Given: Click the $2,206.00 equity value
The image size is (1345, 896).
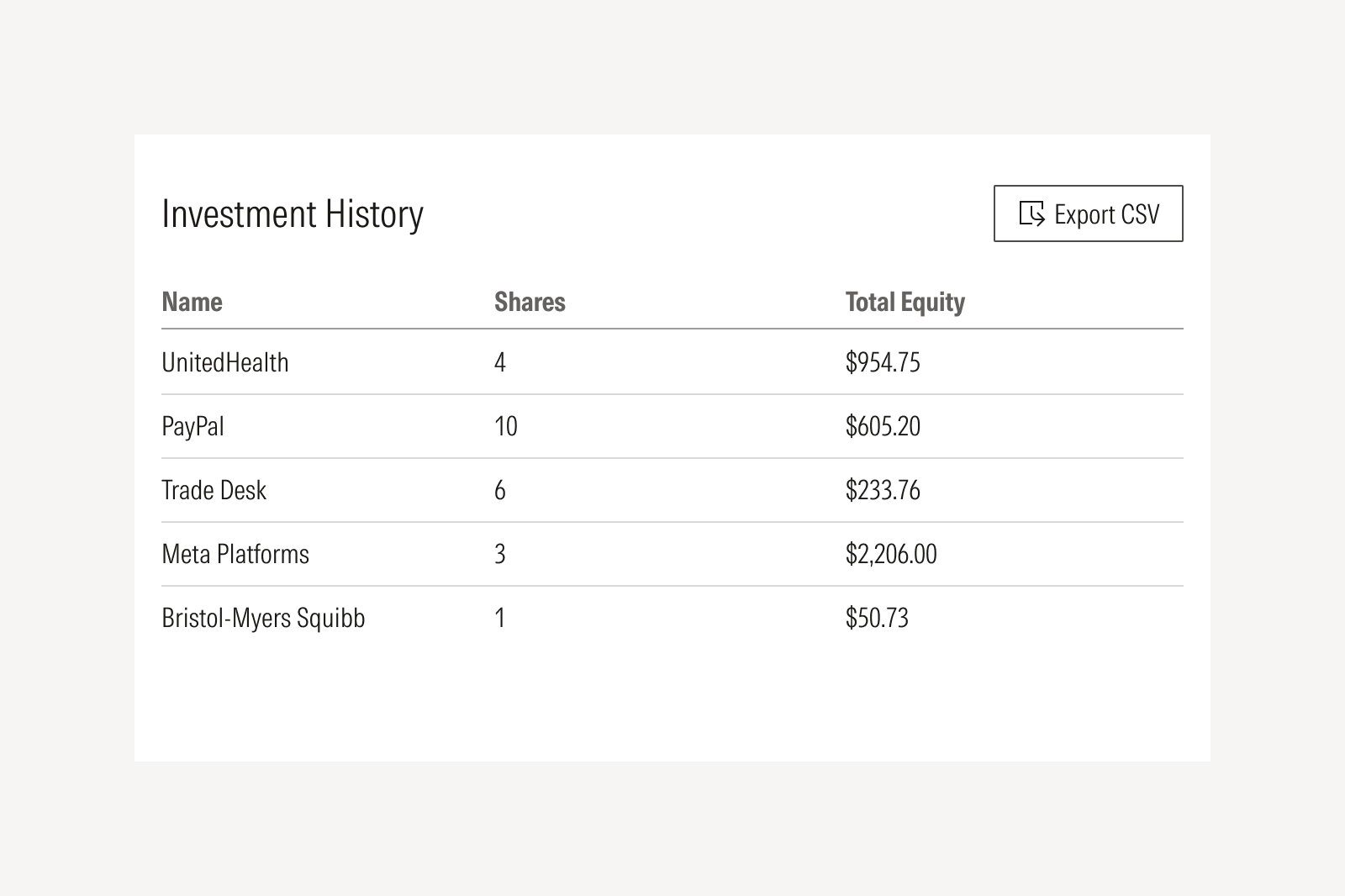Looking at the screenshot, I should [x=891, y=554].
